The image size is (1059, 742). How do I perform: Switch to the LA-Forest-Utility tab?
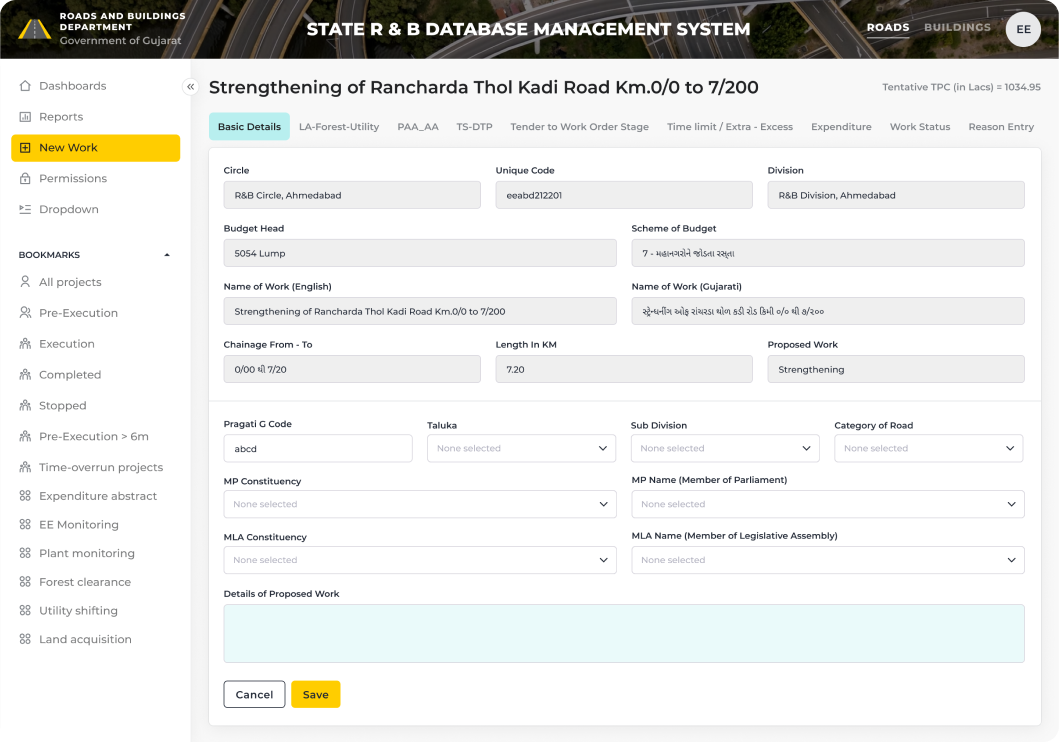(339, 126)
